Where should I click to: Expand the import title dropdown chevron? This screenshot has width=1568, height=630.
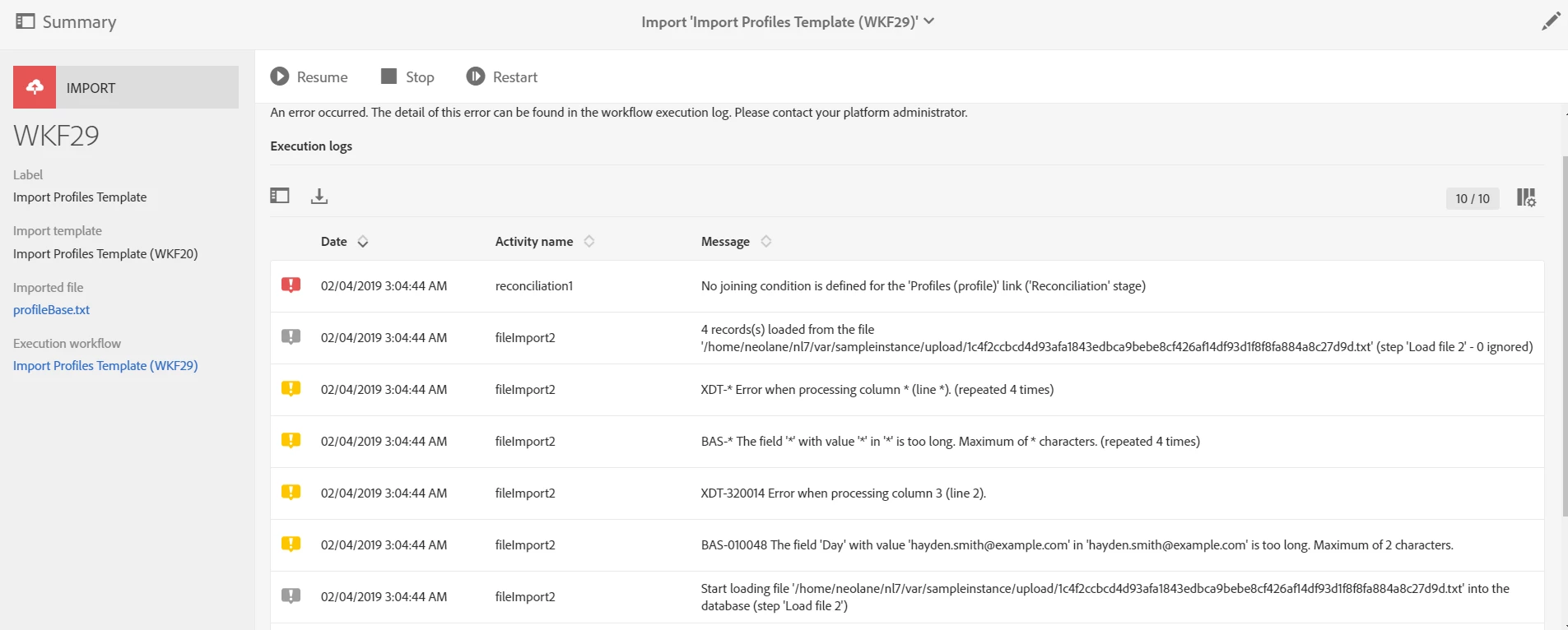929,21
